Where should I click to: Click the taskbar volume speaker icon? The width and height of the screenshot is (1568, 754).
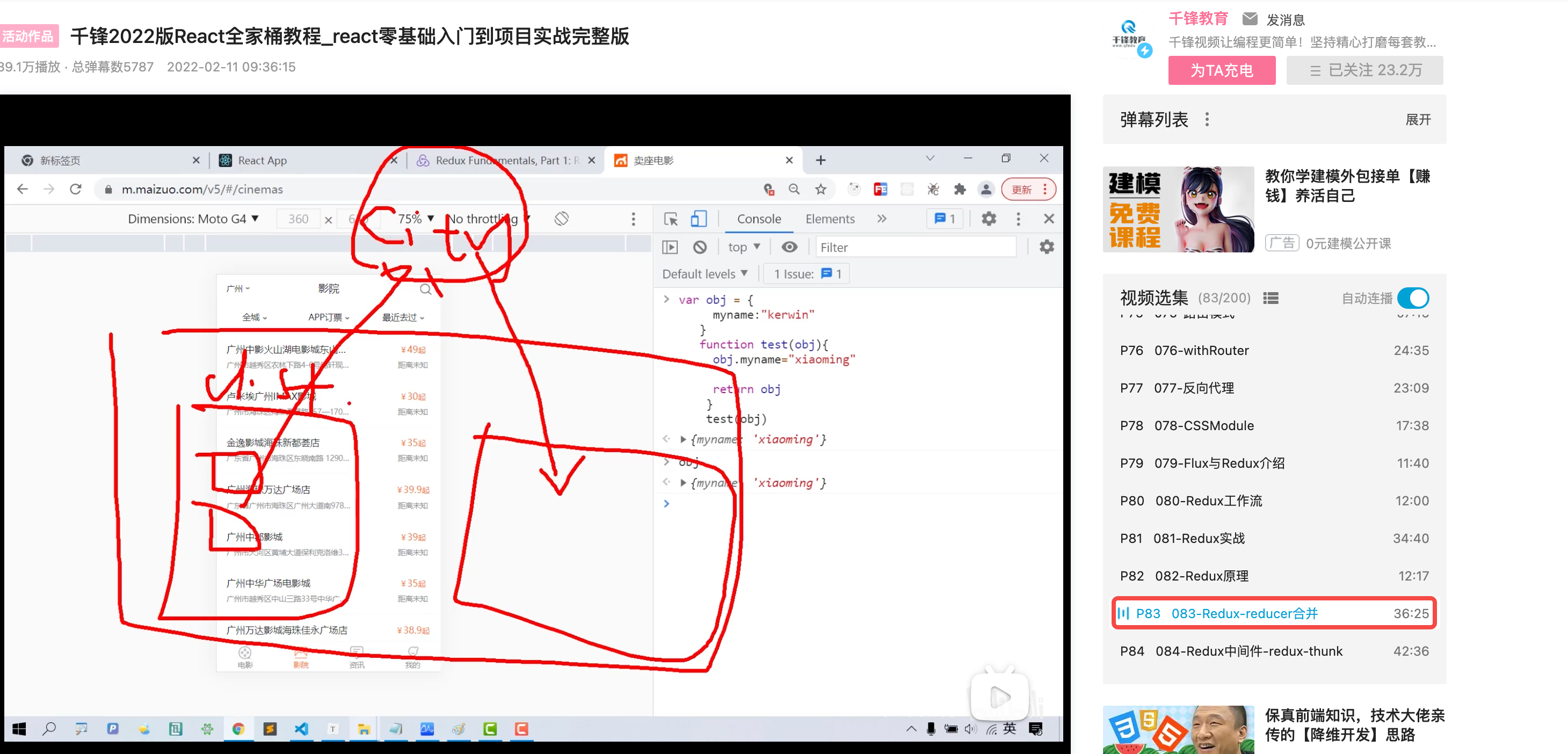click(x=970, y=729)
